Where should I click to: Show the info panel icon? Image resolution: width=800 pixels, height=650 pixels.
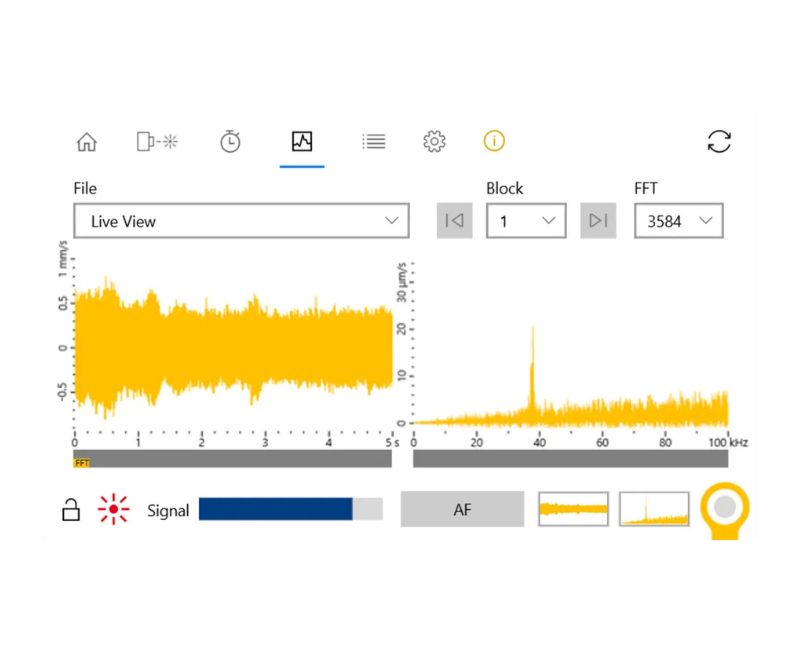tap(494, 141)
